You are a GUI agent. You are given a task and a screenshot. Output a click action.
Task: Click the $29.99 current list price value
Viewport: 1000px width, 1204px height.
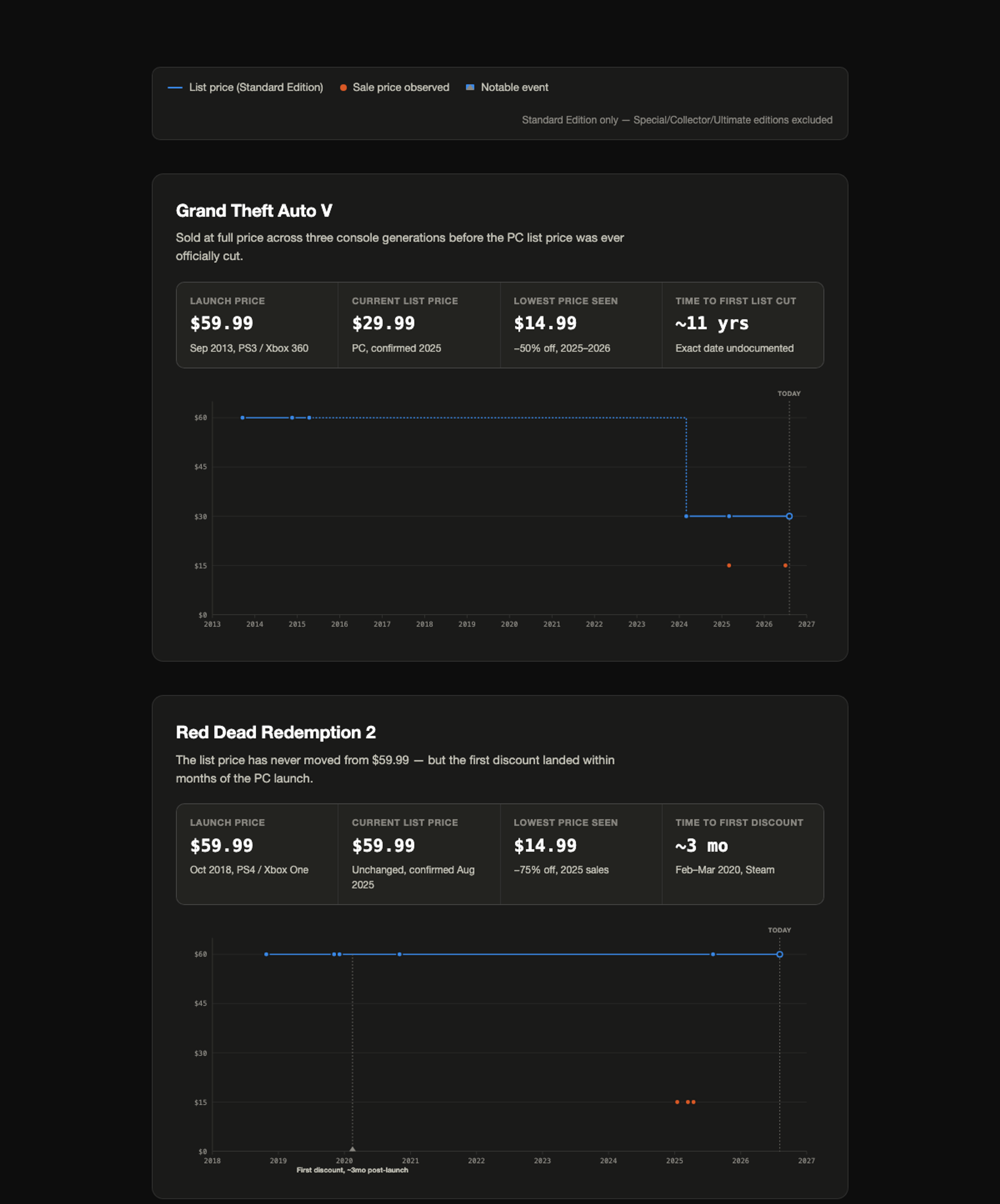point(383,323)
